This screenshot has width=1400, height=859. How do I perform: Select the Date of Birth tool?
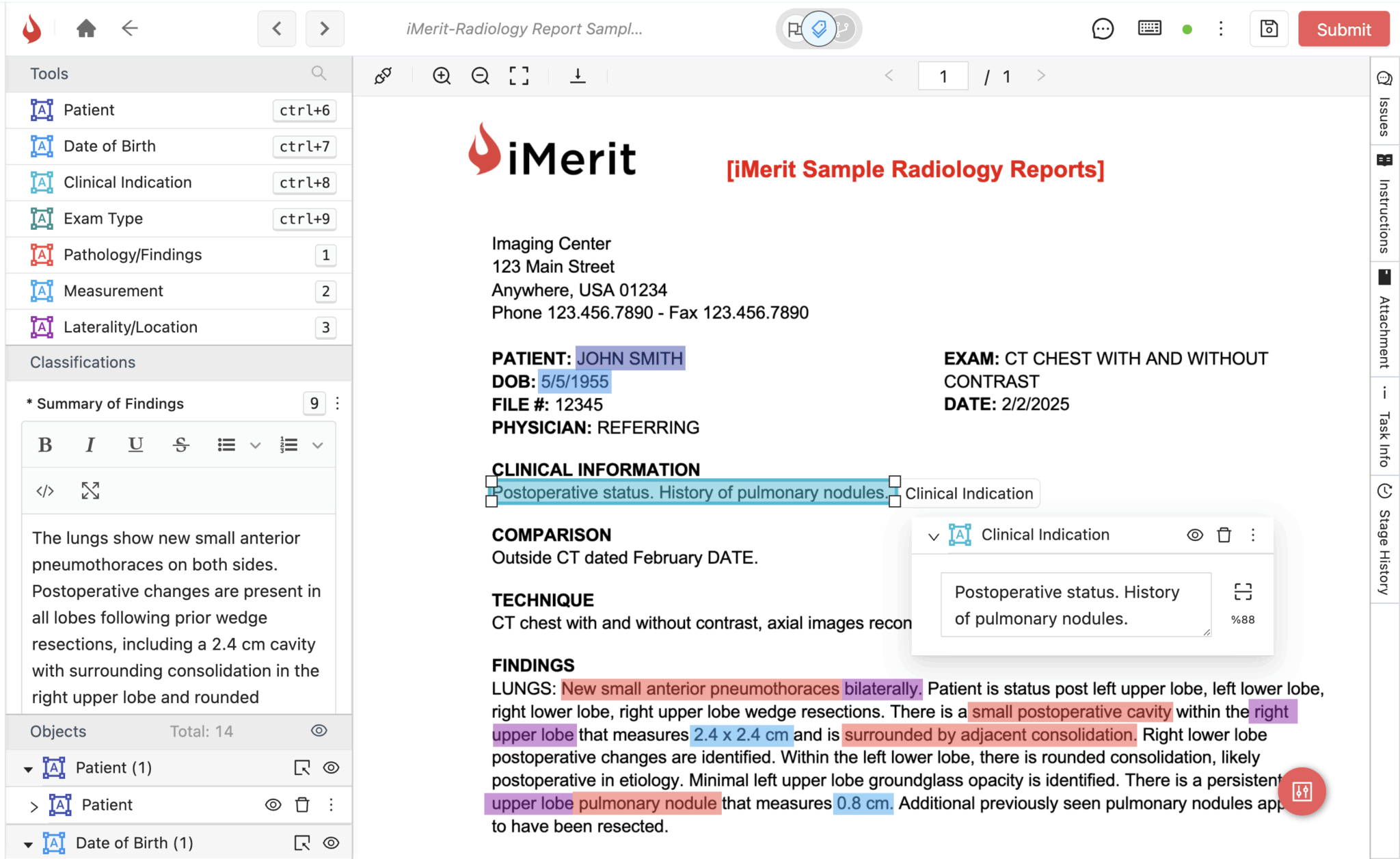coord(179,146)
